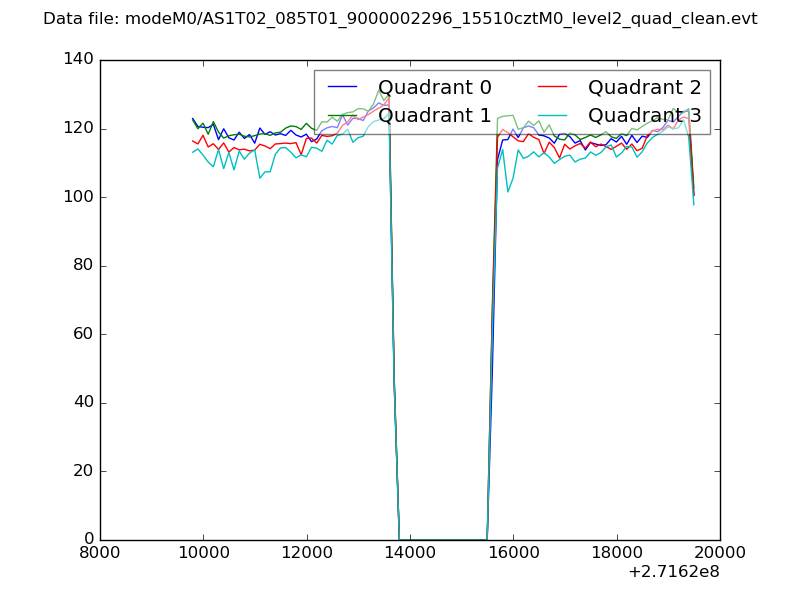This screenshot has height=600, width=800.
Task: Select the green line sample in legend
Action: tap(344, 116)
